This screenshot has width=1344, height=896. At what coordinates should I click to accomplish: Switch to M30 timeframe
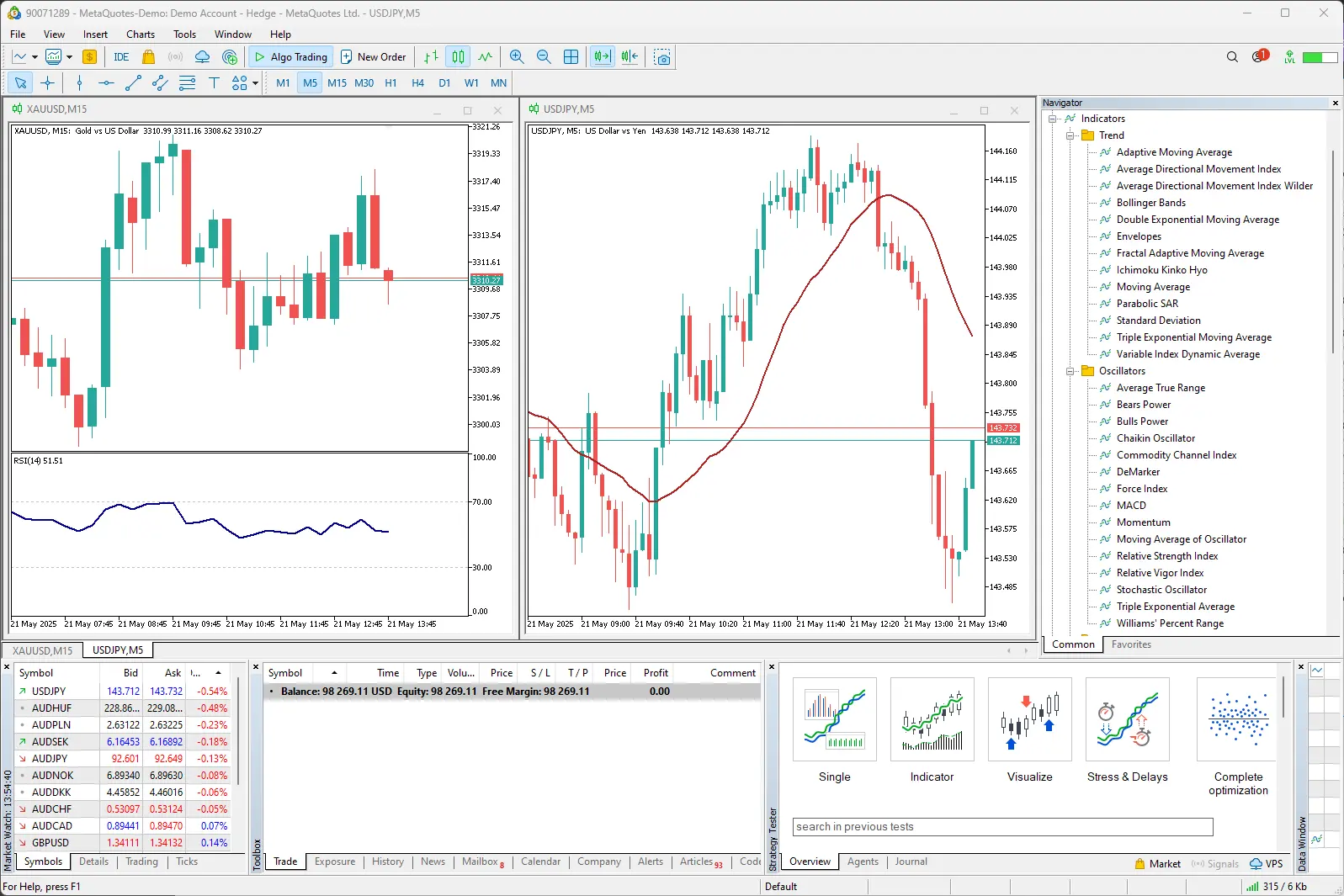click(364, 82)
